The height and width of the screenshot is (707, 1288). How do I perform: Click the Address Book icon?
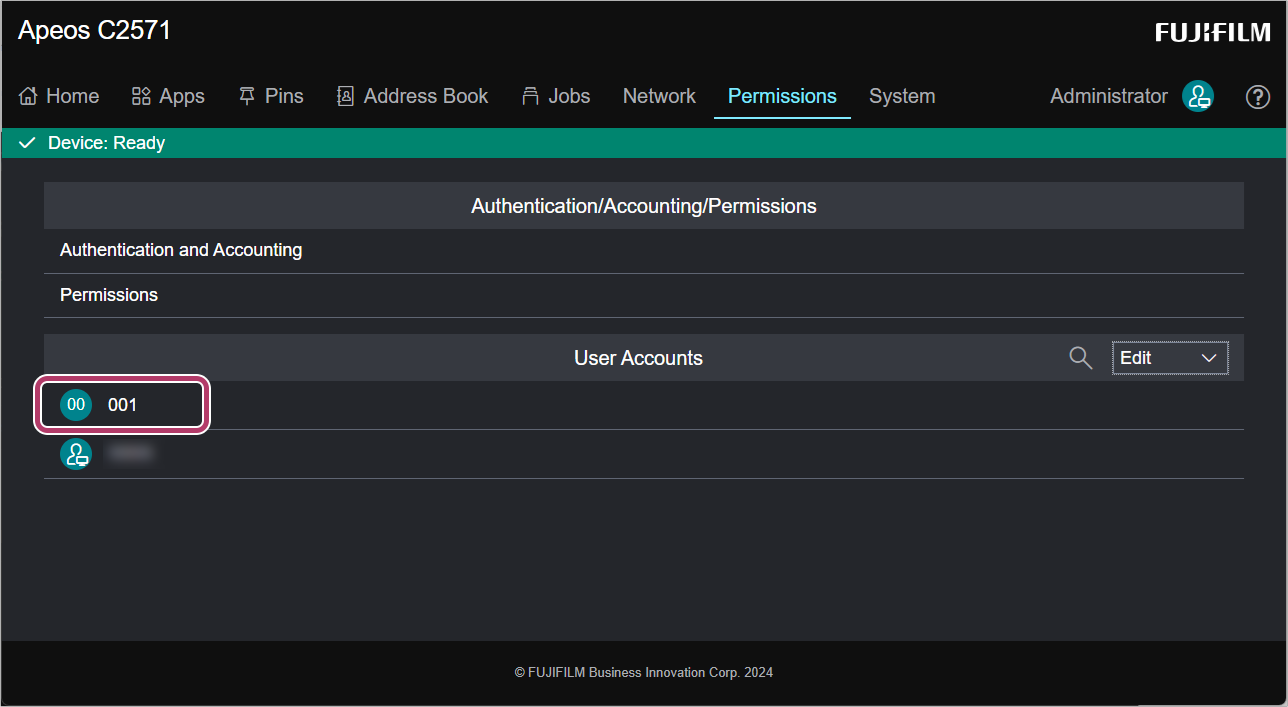pyautogui.click(x=346, y=96)
